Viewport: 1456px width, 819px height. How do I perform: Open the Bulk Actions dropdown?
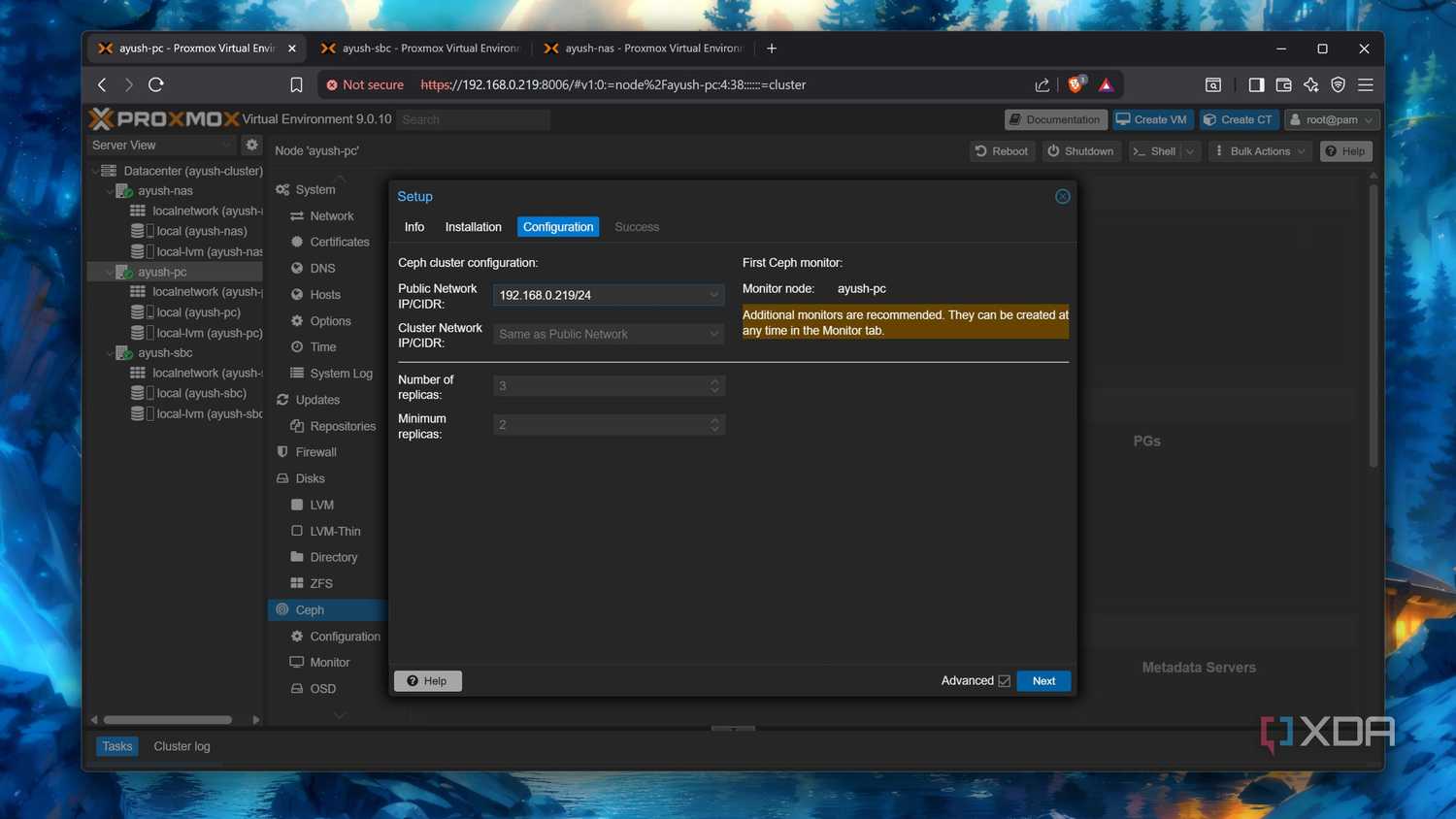pos(1260,151)
